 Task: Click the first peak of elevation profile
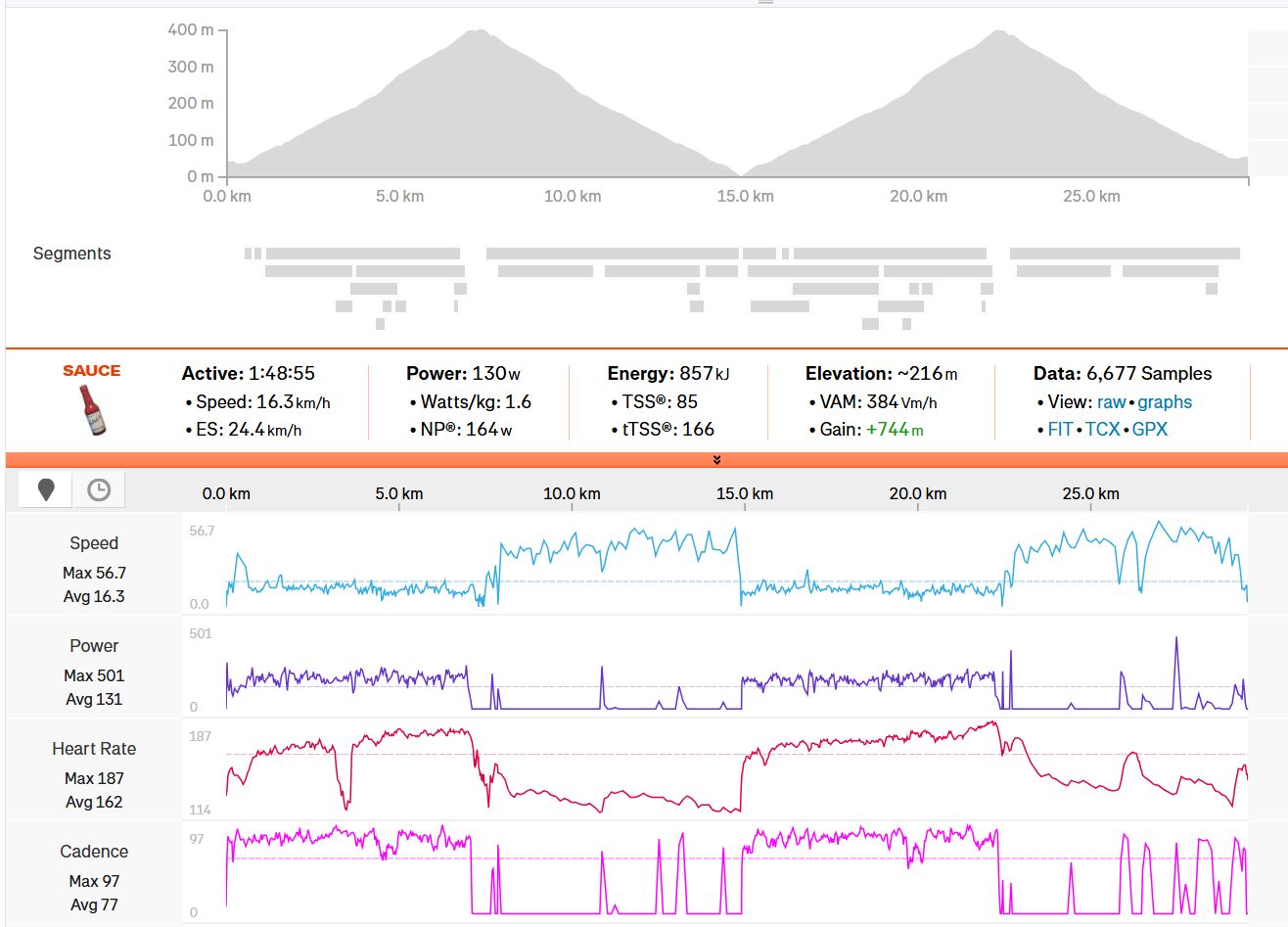point(477,33)
